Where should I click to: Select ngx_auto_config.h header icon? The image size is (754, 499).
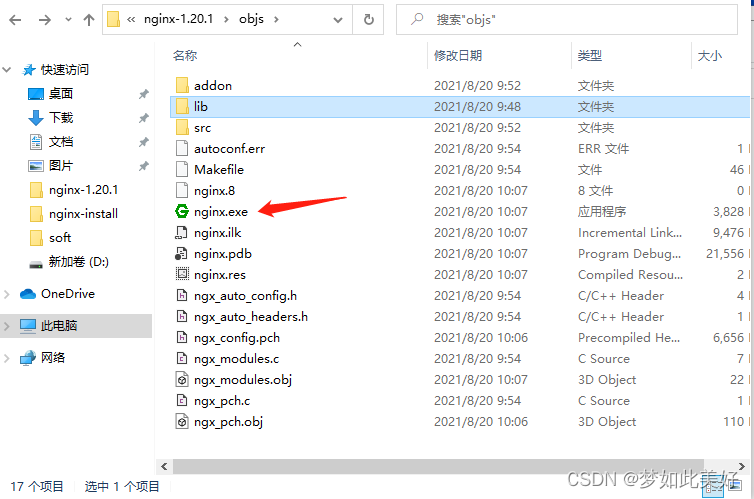click(182, 296)
